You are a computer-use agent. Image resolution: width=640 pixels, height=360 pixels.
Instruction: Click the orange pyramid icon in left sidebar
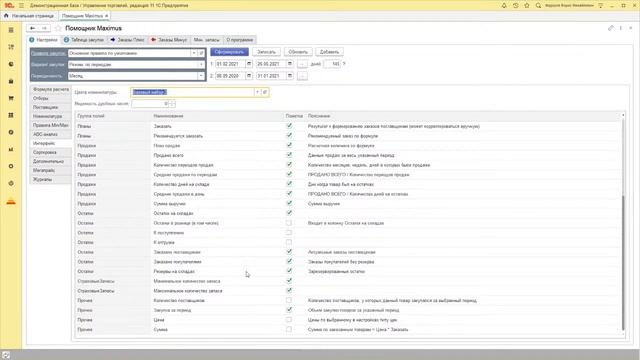click(x=11, y=201)
